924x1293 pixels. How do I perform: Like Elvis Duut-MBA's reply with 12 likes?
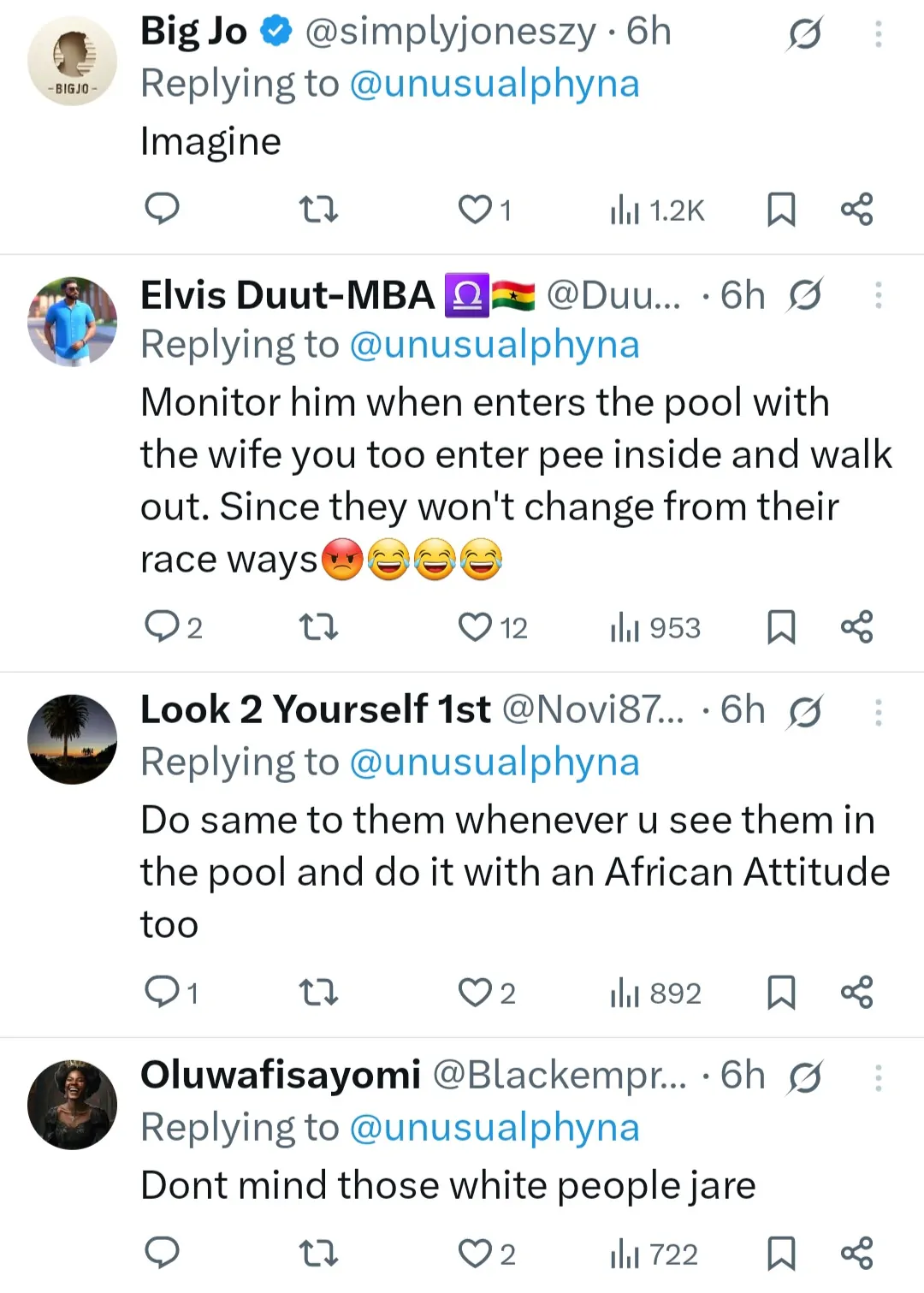click(476, 627)
